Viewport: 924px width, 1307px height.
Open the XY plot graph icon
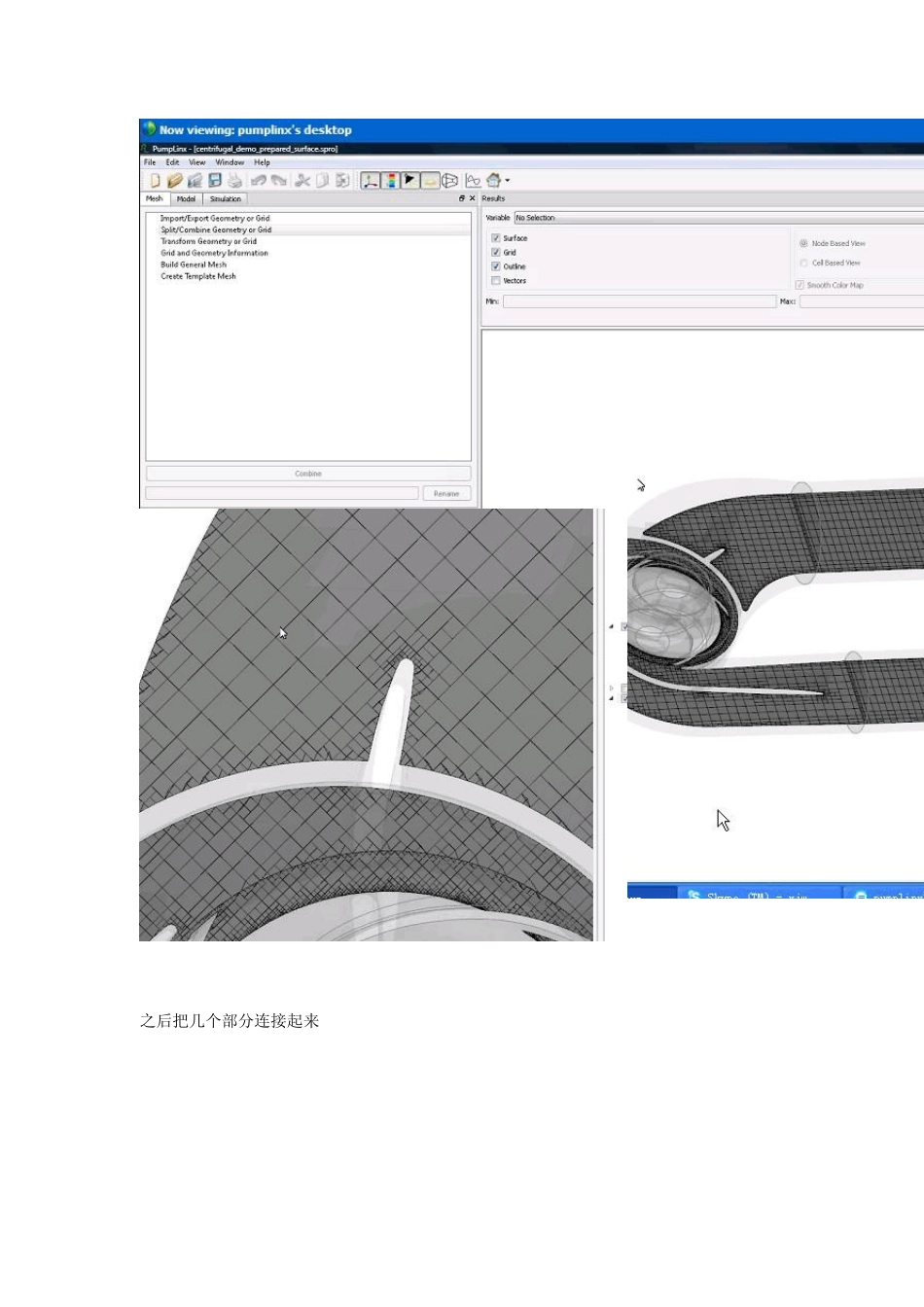click(x=473, y=181)
